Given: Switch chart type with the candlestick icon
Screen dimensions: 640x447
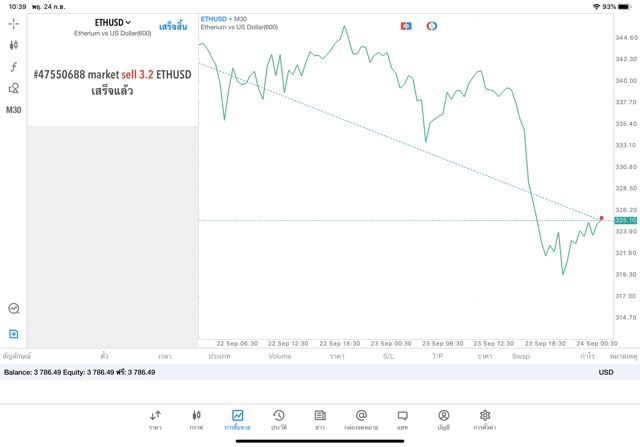Looking at the screenshot, I should 13,45.
